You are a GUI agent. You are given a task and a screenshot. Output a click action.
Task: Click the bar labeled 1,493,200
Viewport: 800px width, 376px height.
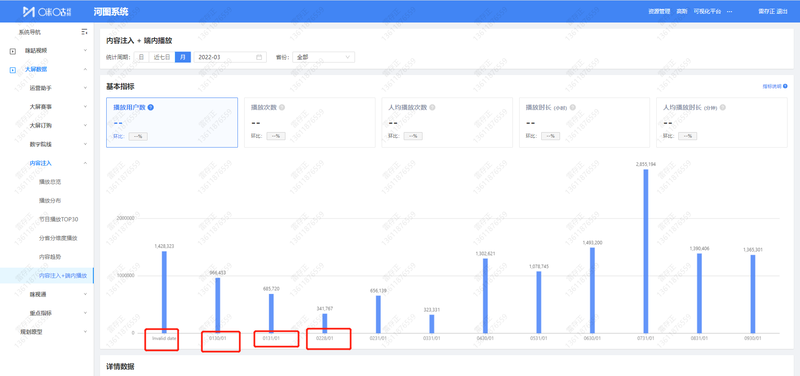[592, 290]
